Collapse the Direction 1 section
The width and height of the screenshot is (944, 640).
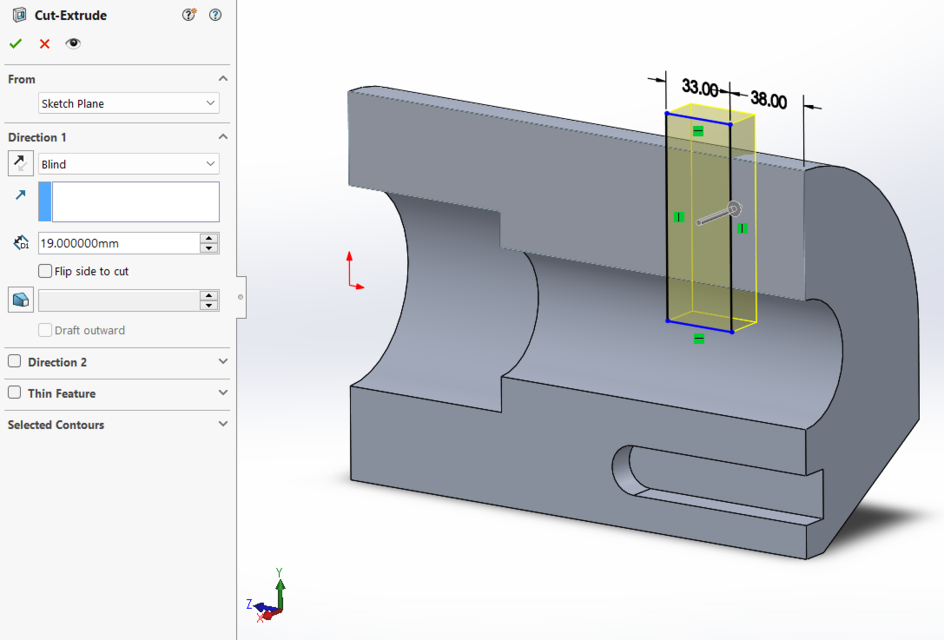[x=223, y=137]
